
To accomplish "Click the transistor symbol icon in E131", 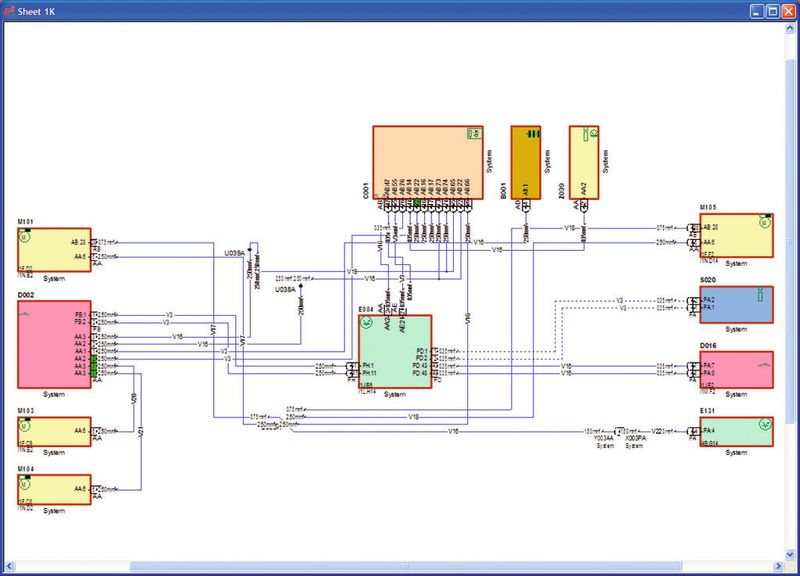I will 765,424.
